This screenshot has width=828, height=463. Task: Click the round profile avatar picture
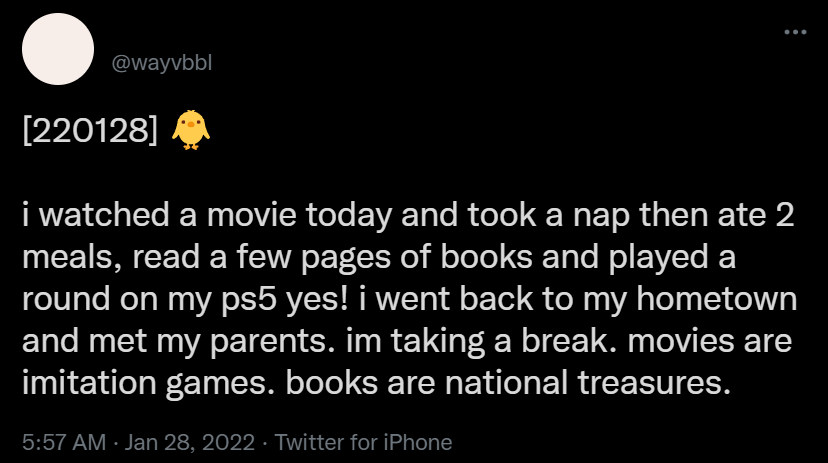tap(58, 49)
